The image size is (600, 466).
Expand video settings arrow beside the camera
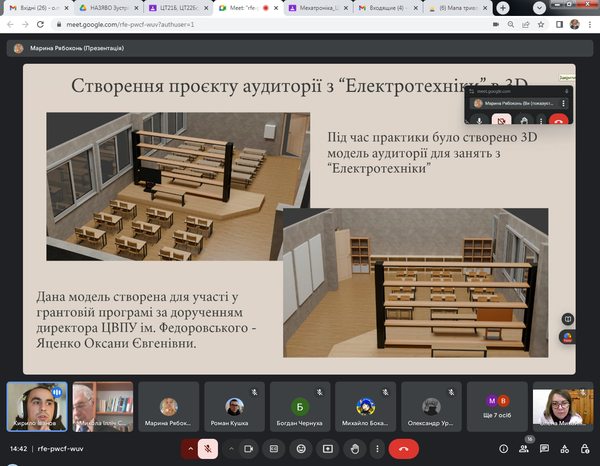(x=229, y=449)
